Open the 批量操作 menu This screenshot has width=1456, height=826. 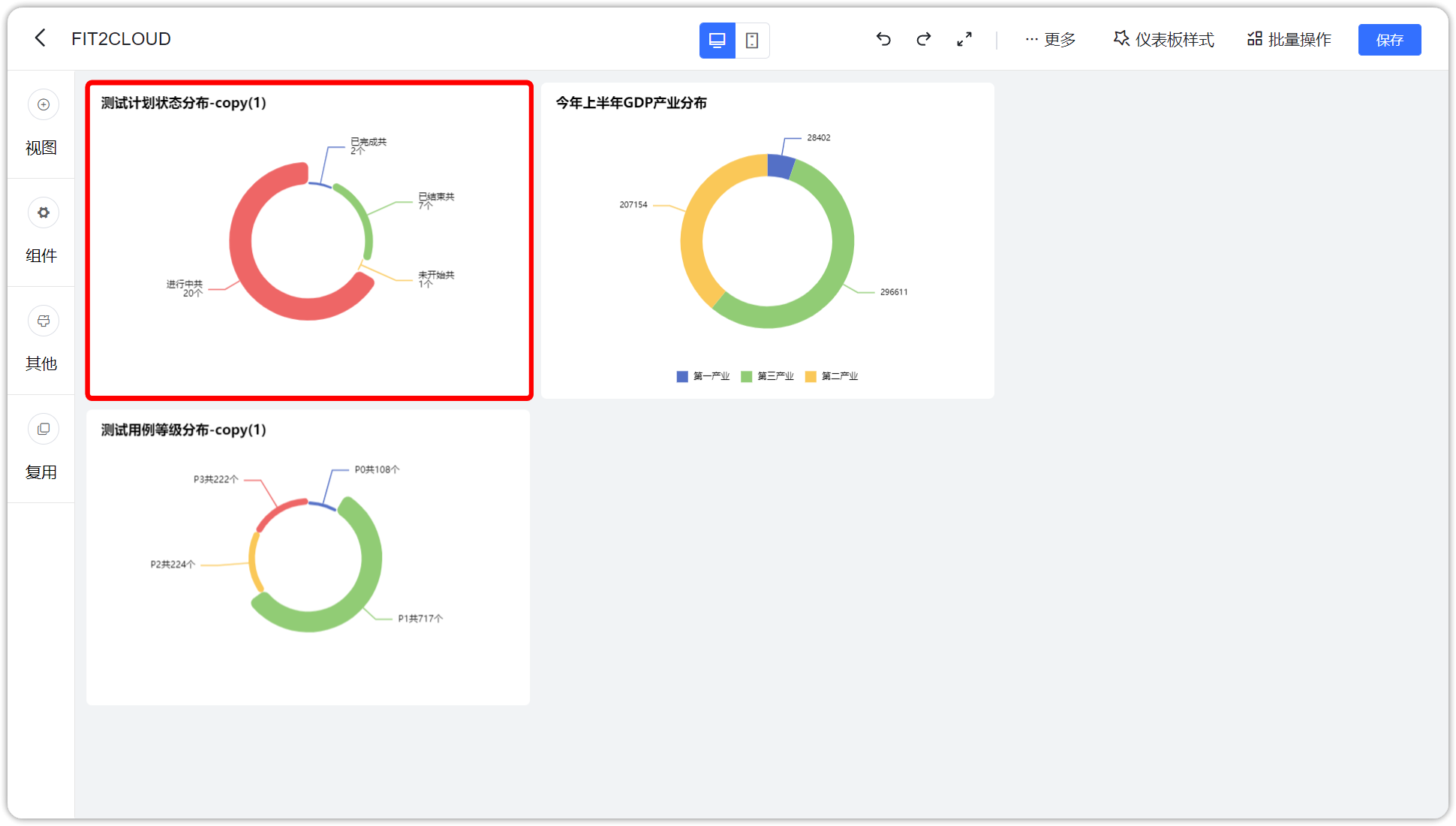(1289, 39)
